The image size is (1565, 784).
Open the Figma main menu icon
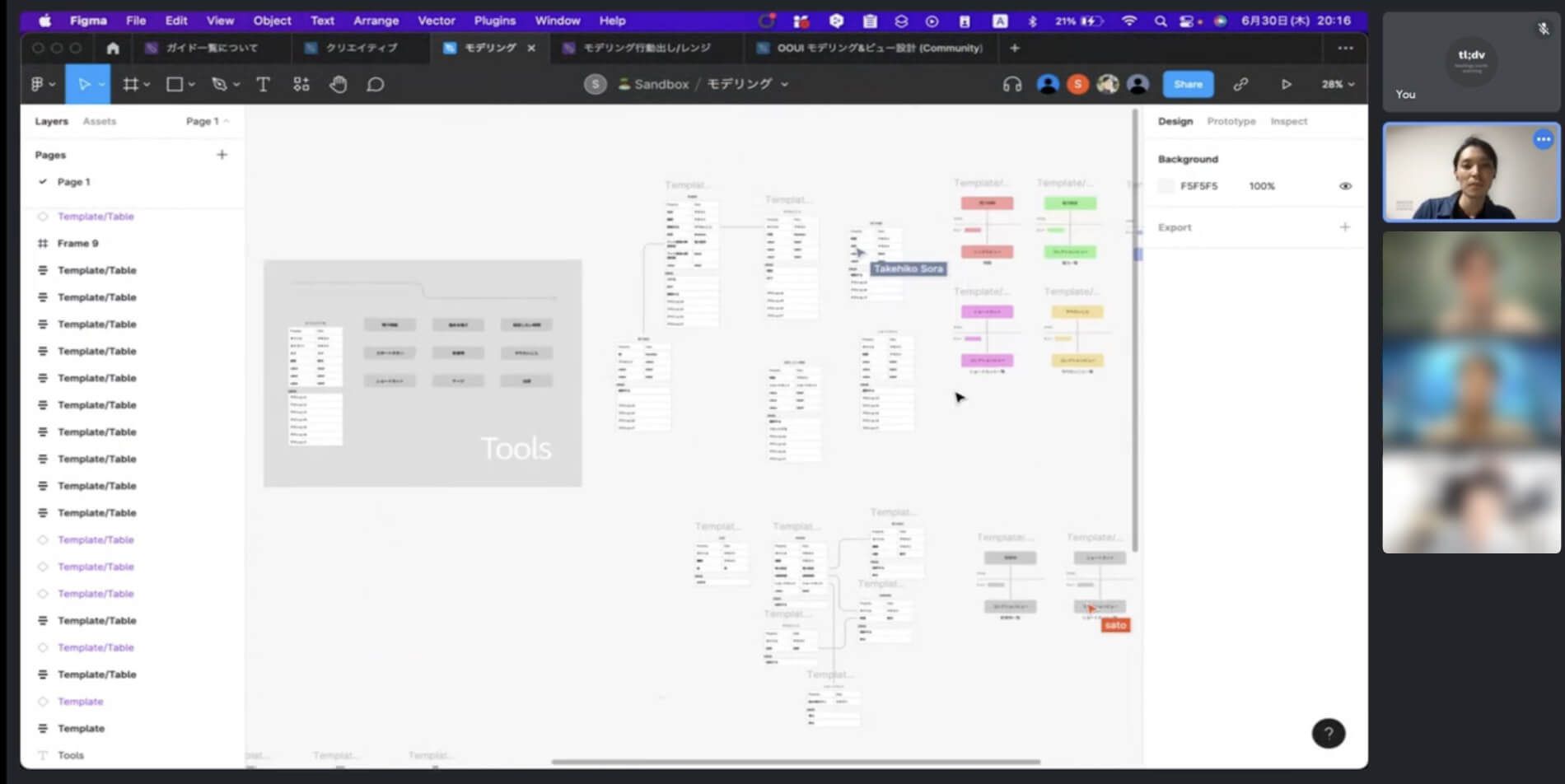(x=37, y=84)
